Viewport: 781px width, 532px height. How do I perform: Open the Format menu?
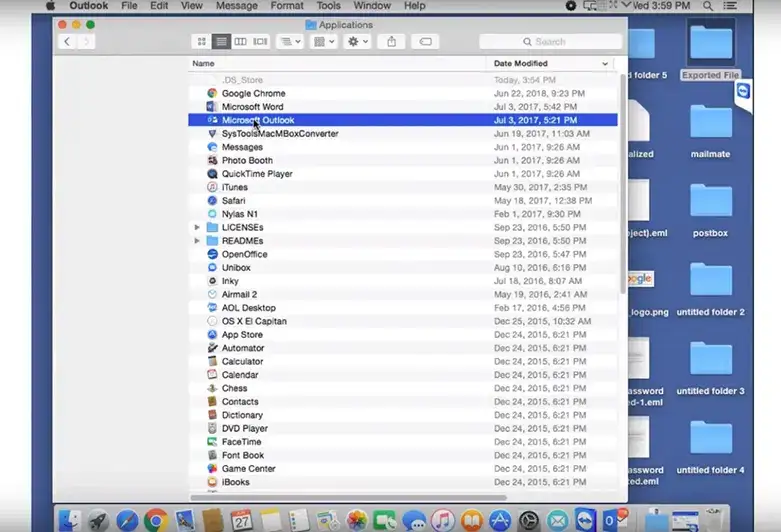pyautogui.click(x=287, y=5)
